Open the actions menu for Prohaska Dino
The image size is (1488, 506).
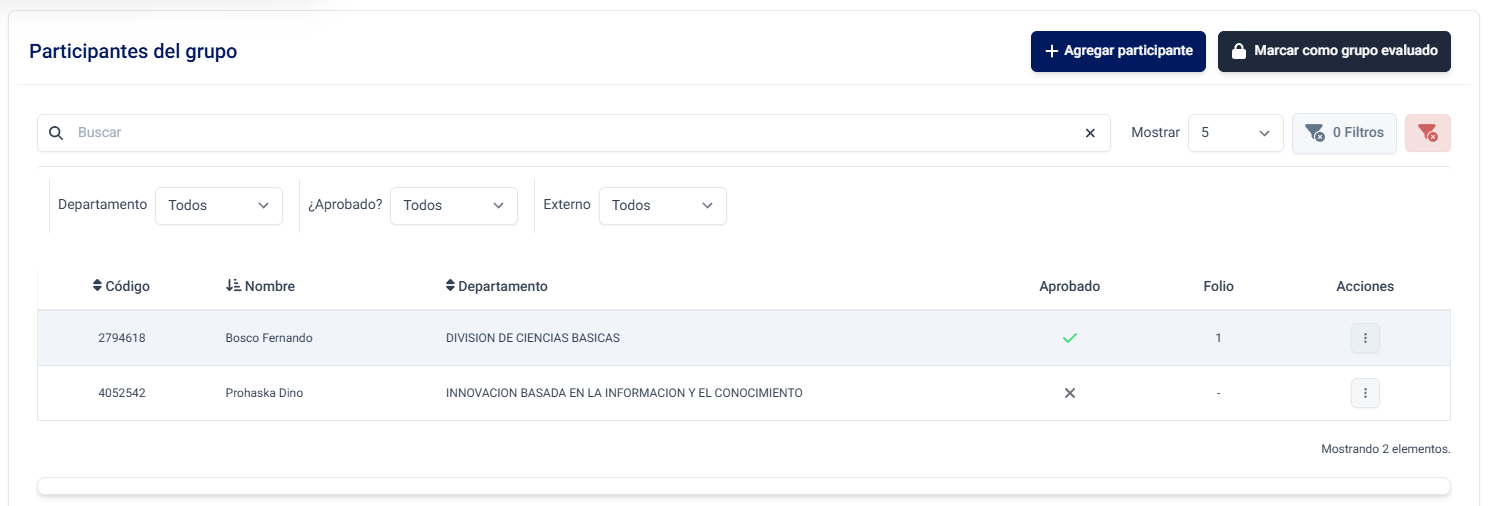tap(1365, 393)
